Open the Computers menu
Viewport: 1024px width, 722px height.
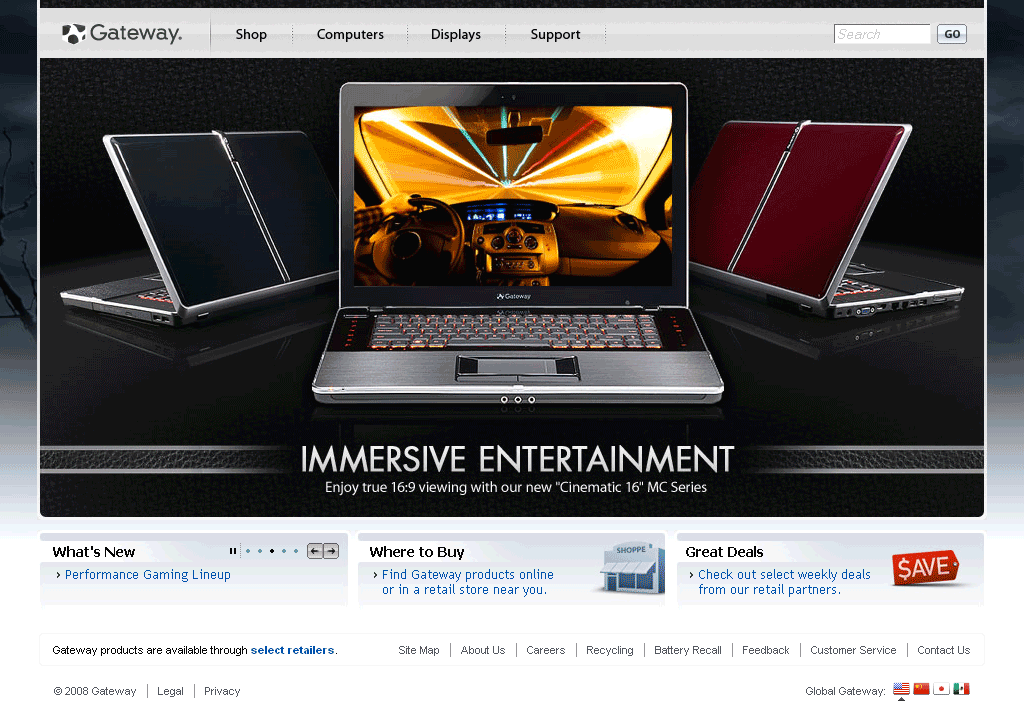(x=350, y=34)
